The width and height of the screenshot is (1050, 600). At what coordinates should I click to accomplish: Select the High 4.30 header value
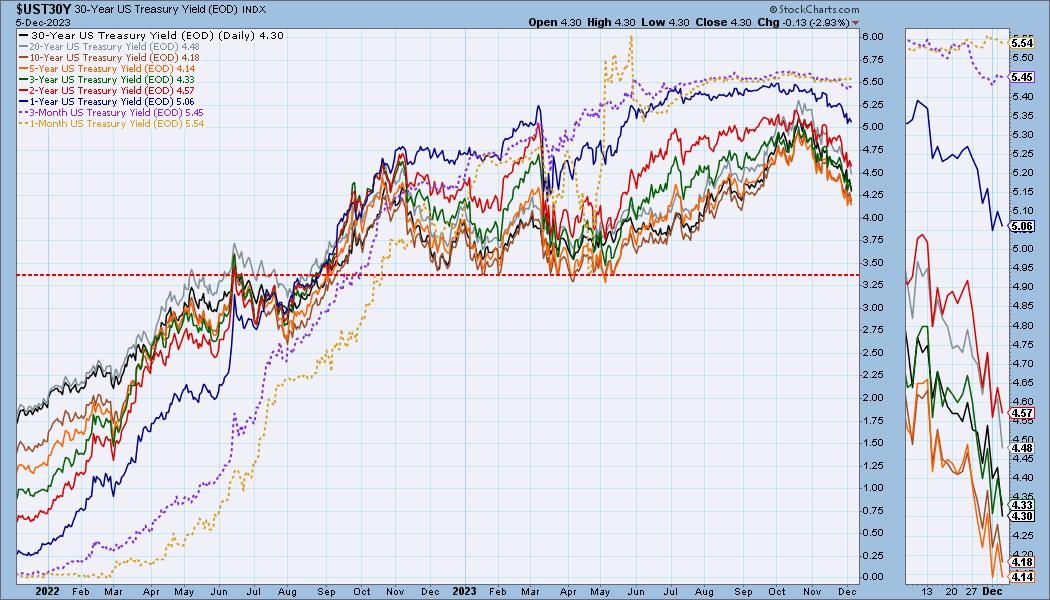tap(611, 22)
